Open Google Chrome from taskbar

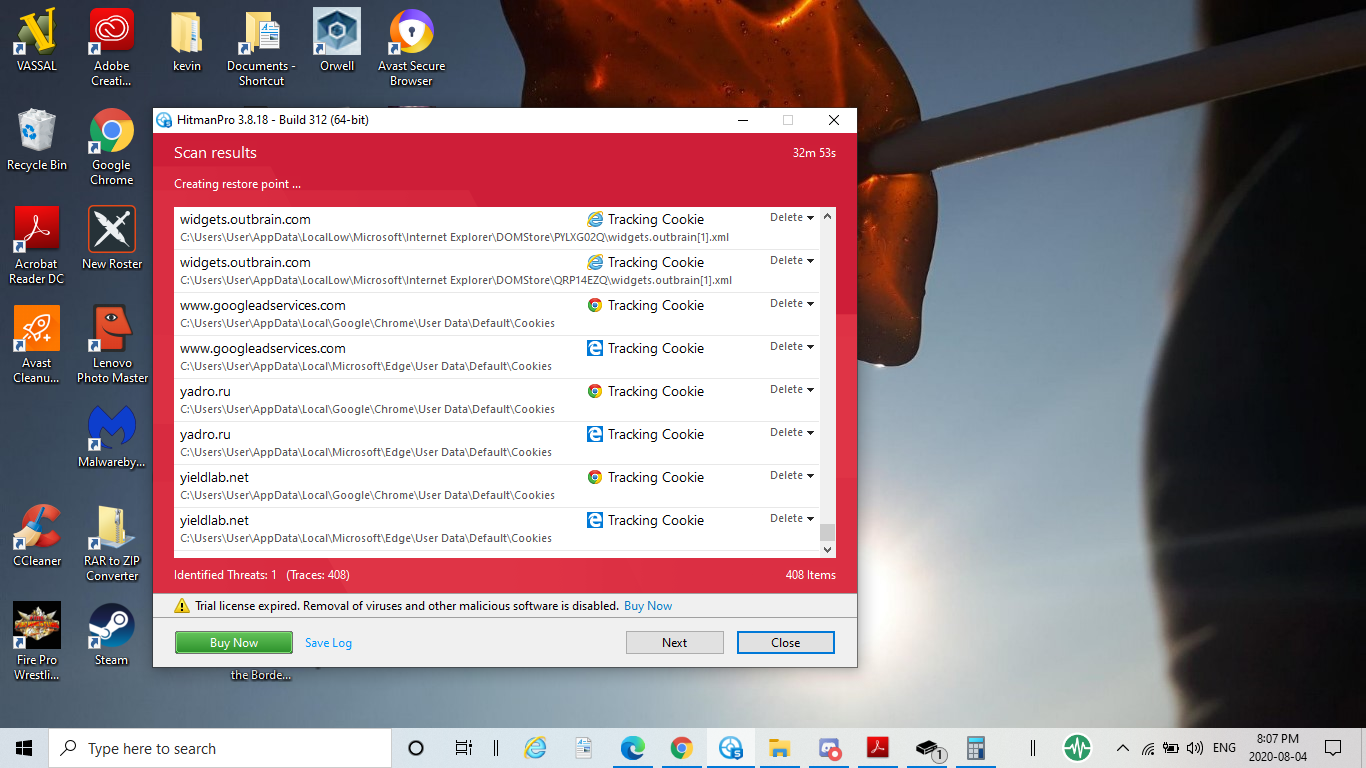682,748
